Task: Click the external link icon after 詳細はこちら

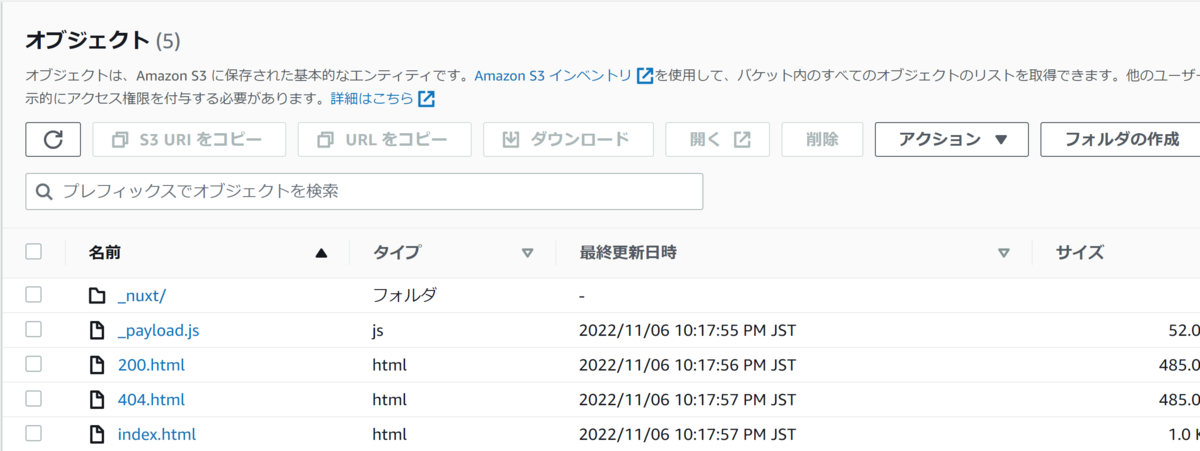Action: coord(427,99)
